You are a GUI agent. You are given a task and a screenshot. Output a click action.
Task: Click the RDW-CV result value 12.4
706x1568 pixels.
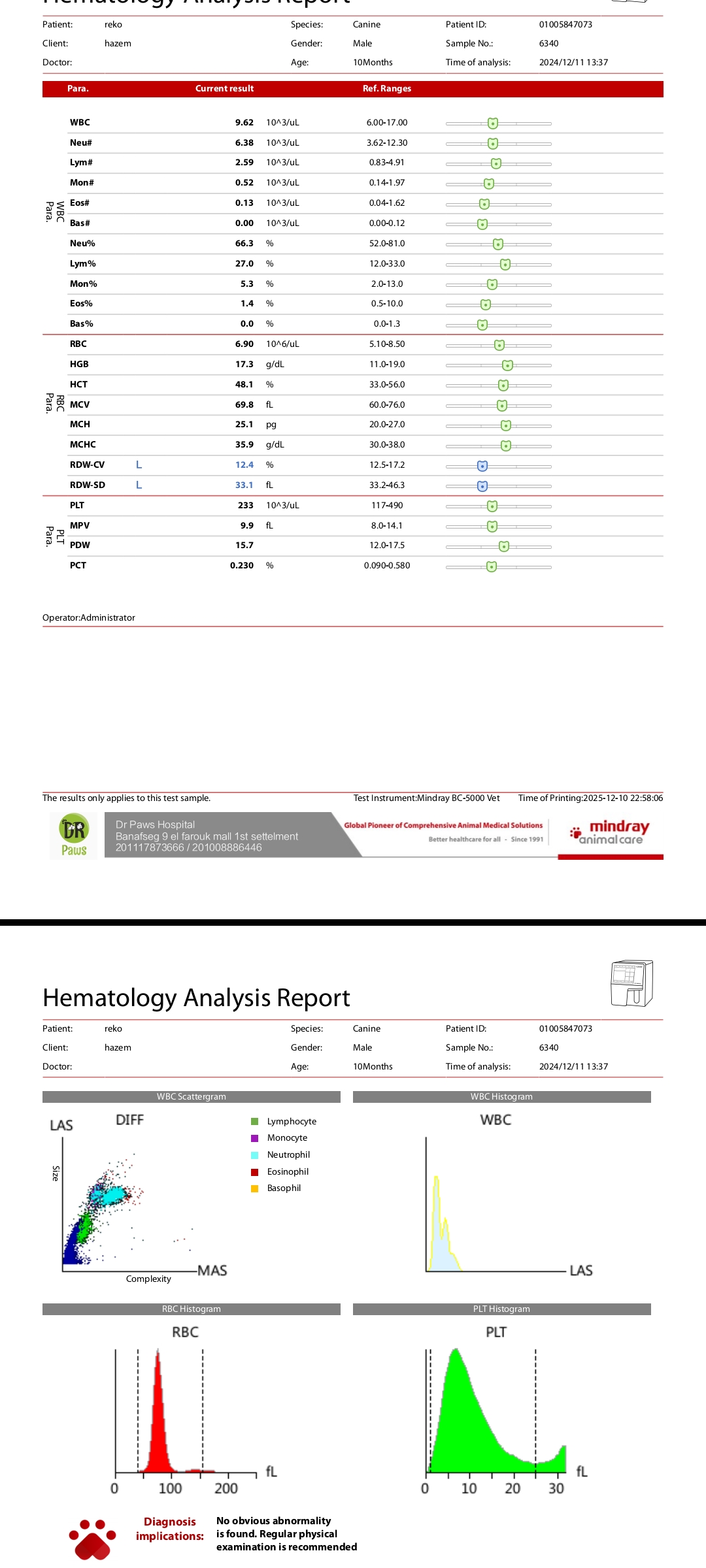point(244,465)
